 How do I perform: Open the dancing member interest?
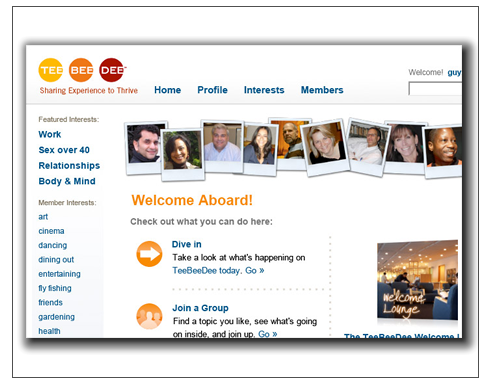tap(53, 246)
